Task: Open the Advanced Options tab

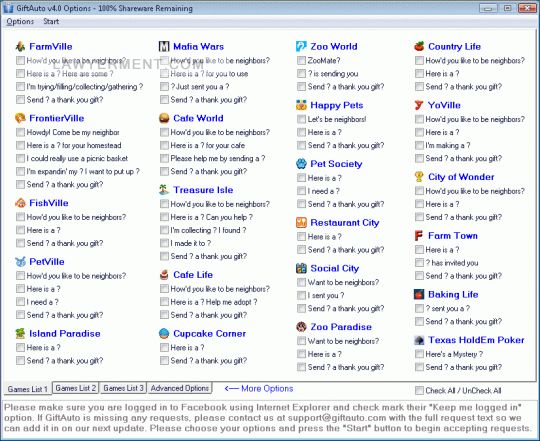Action: [180, 388]
